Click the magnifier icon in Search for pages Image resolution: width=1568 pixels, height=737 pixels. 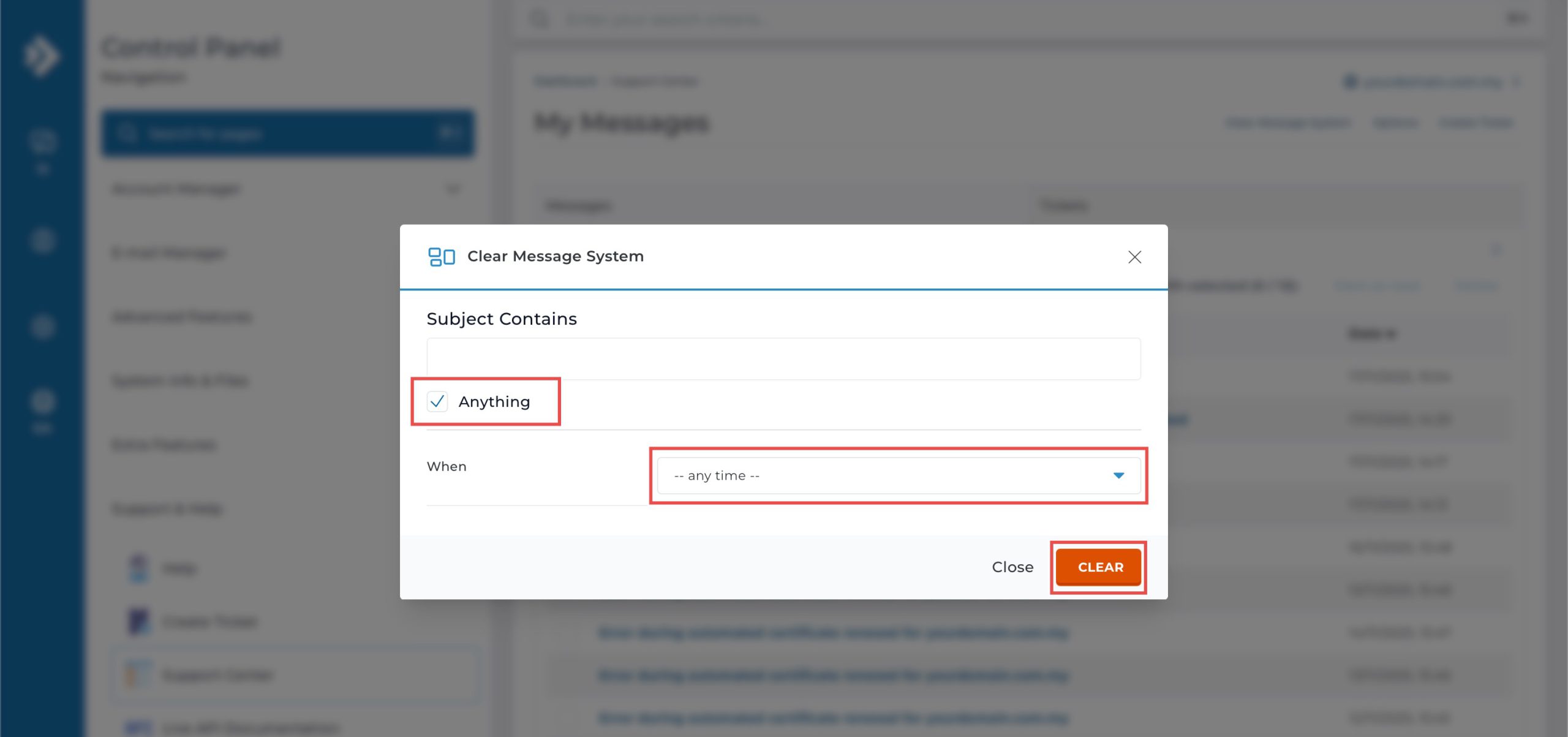127,133
